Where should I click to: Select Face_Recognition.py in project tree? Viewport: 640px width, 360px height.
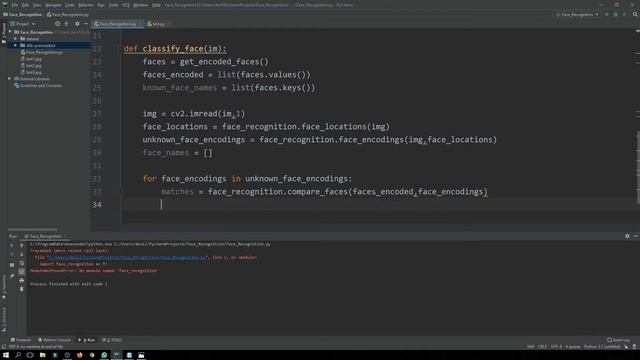(x=42, y=52)
